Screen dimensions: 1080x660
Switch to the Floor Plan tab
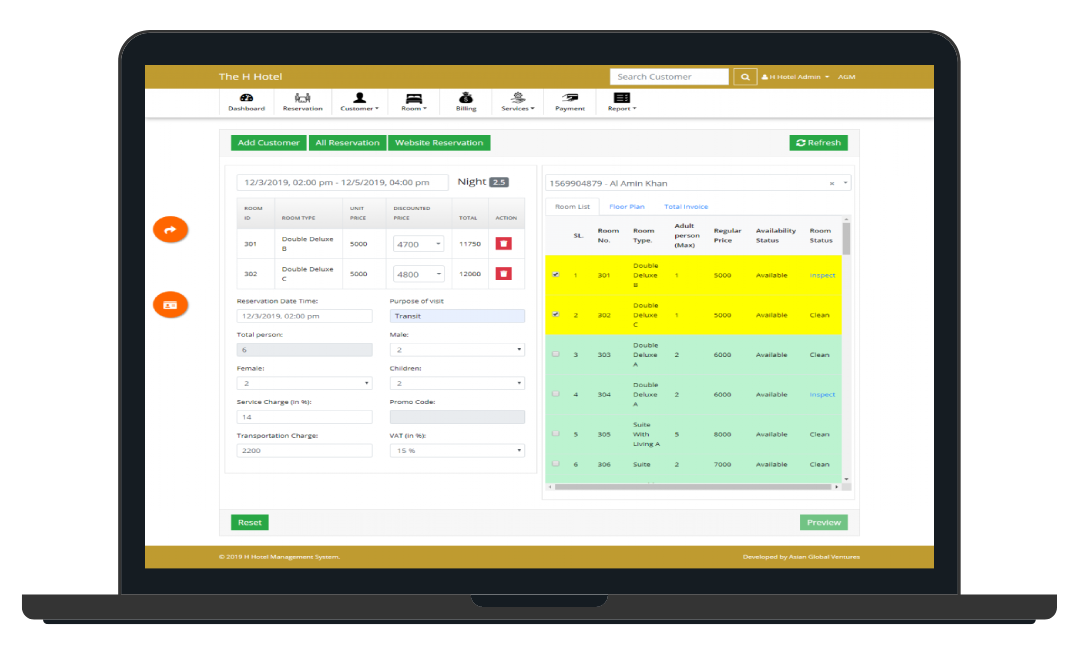[627, 207]
